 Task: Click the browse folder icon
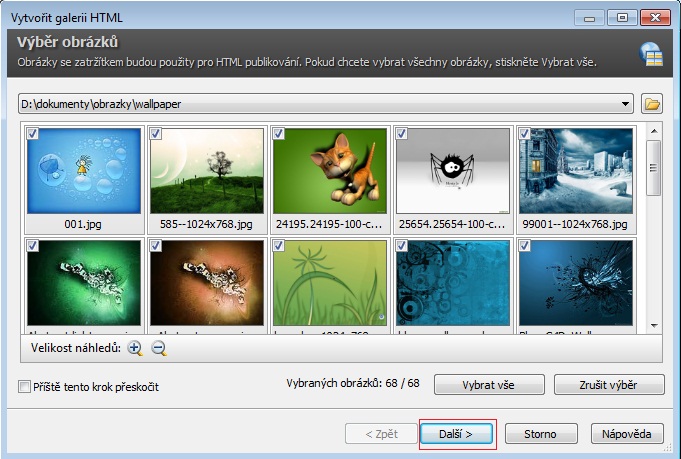(652, 103)
